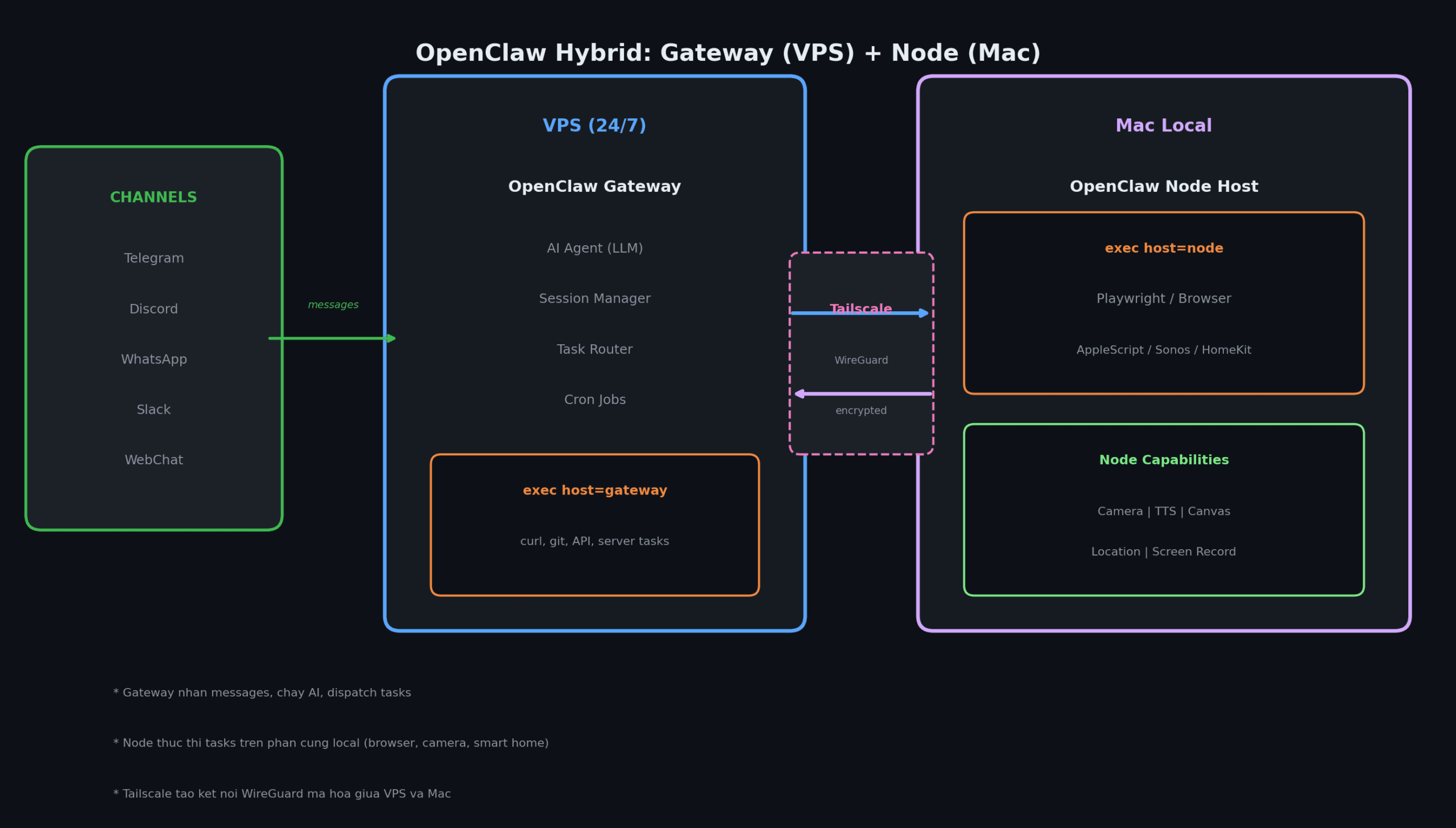1456x828 pixels.
Task: Click the Cron Jobs component
Action: coord(594,399)
